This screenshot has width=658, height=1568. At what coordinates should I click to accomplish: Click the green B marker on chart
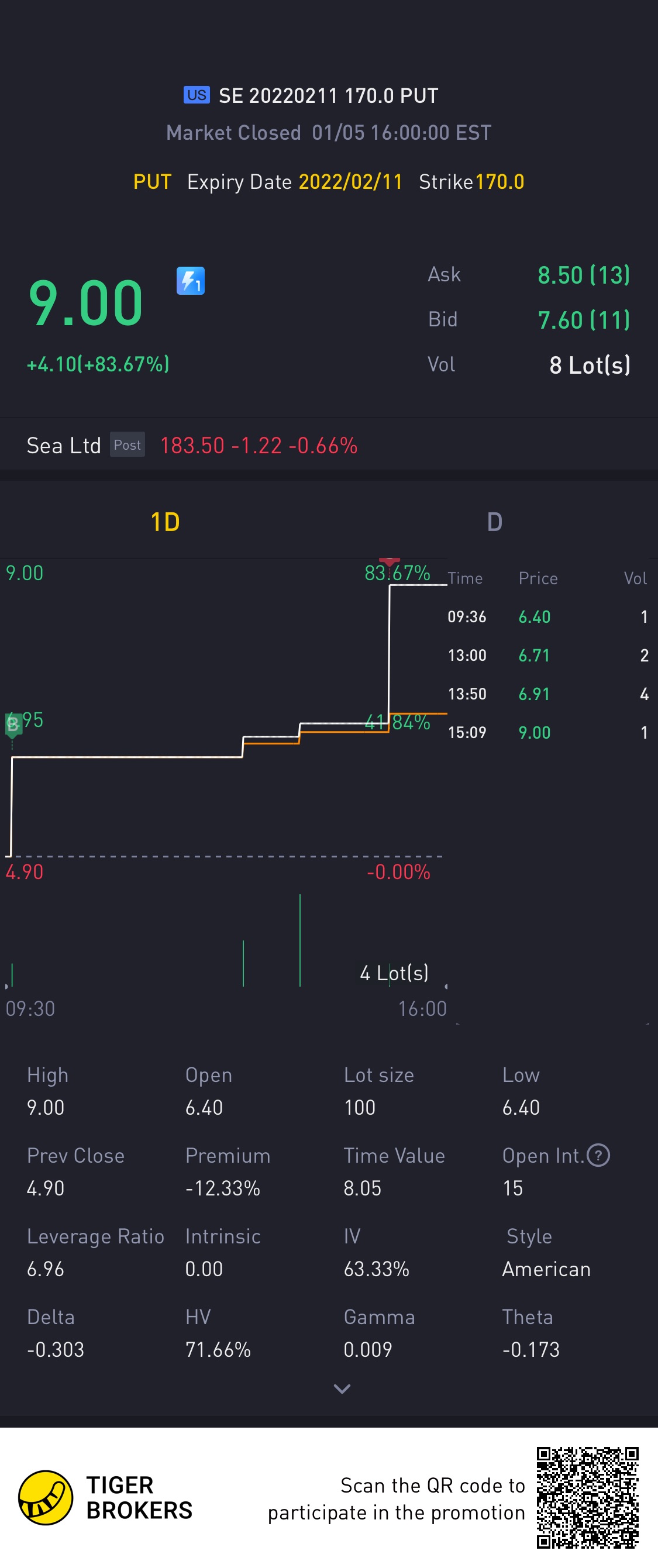(13, 725)
